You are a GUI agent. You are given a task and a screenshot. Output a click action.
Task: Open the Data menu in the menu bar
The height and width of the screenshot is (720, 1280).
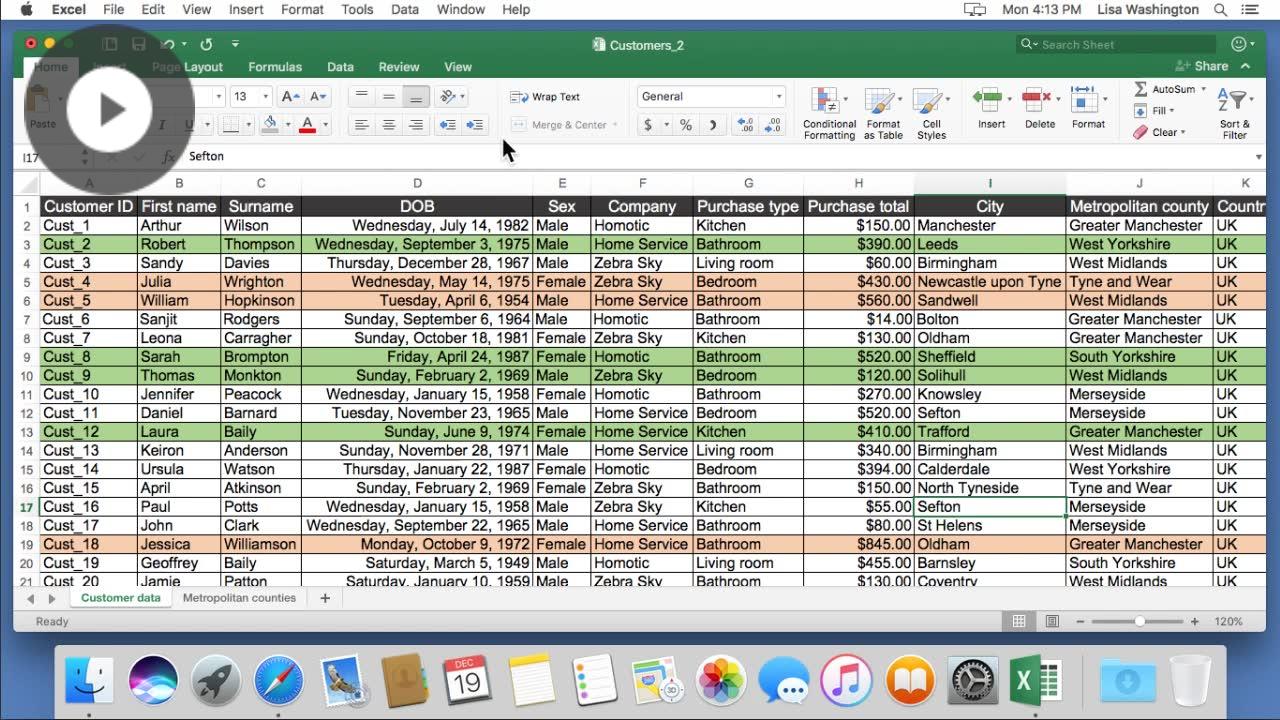click(x=404, y=9)
